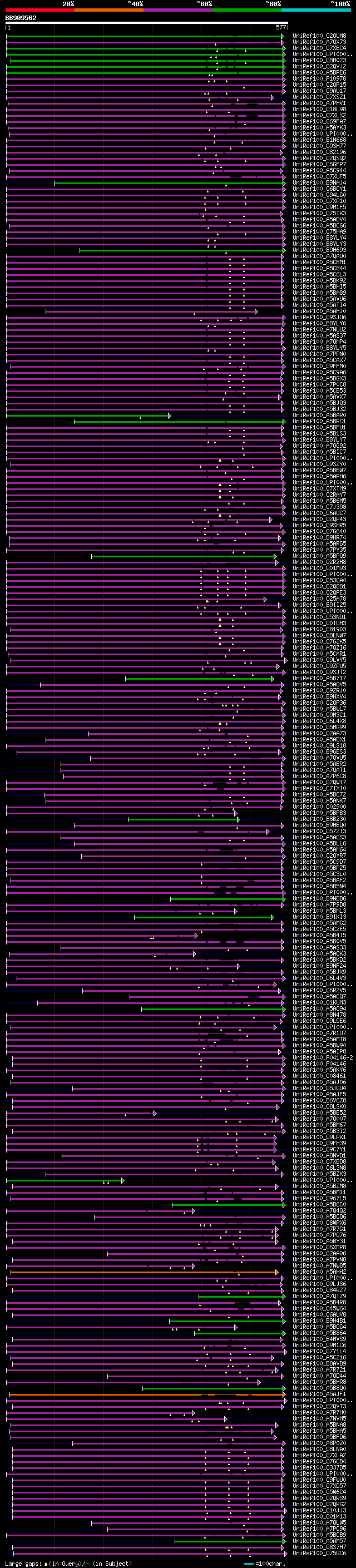Open hit UniRef100_Q2QVJ2
The image size is (356, 1568).
click(319, 66)
